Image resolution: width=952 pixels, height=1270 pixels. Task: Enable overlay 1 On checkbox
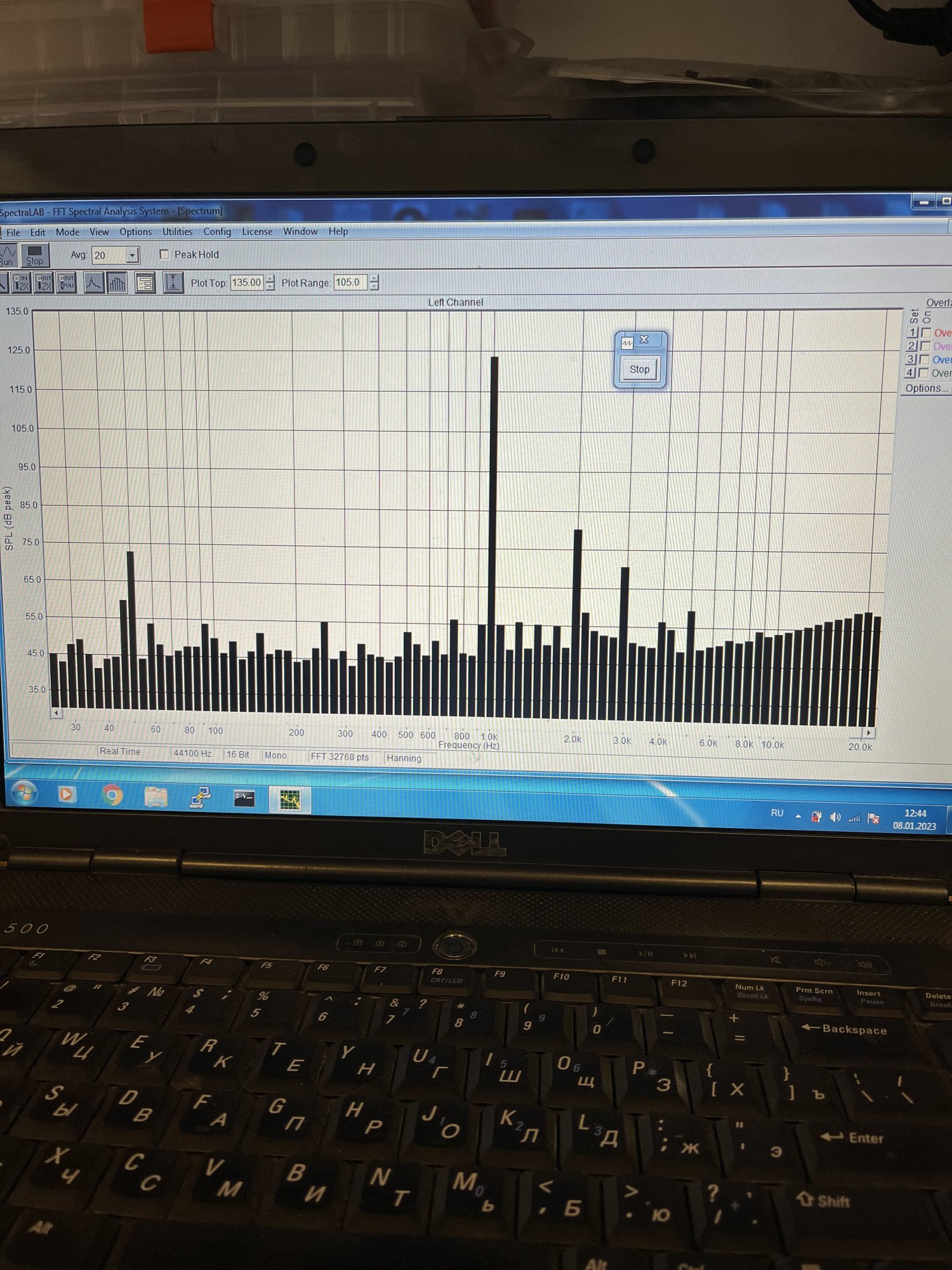click(926, 332)
